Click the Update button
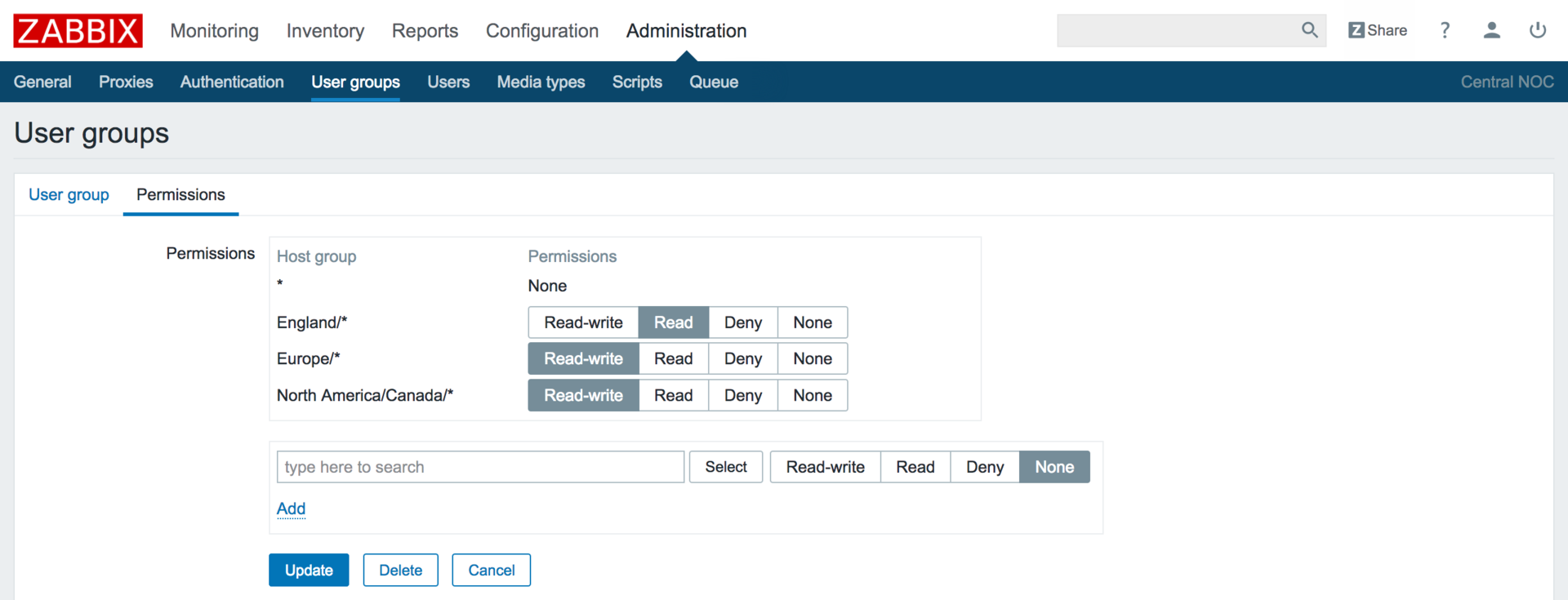The width and height of the screenshot is (1568, 600). pyautogui.click(x=309, y=570)
